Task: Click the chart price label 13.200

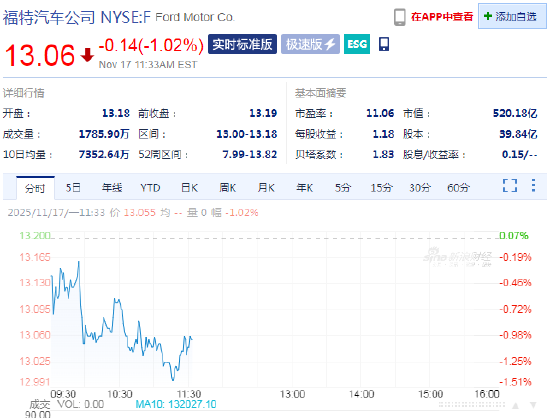Action: 35,235
